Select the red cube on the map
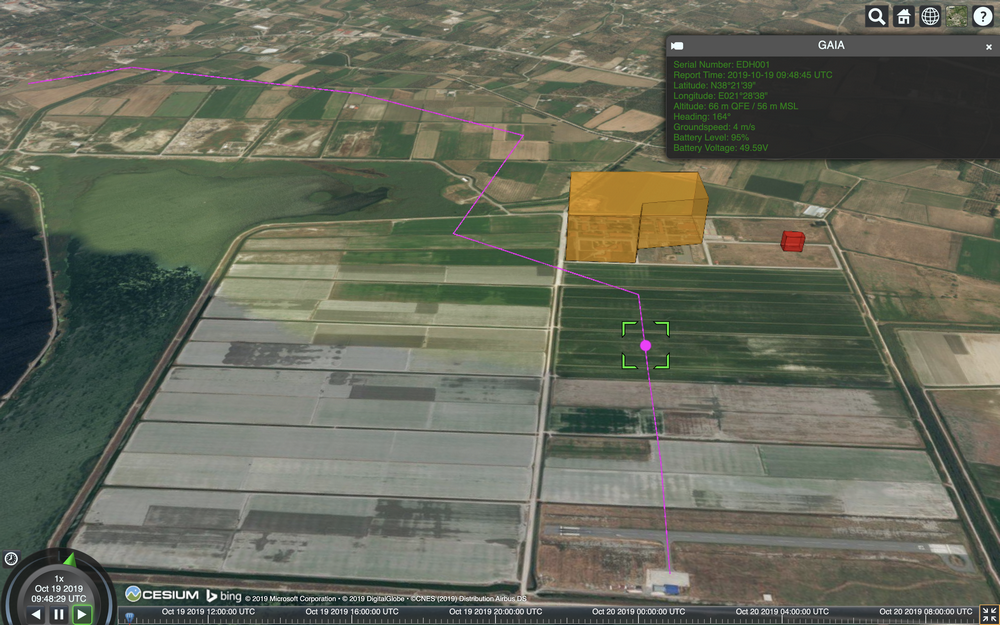 click(793, 241)
